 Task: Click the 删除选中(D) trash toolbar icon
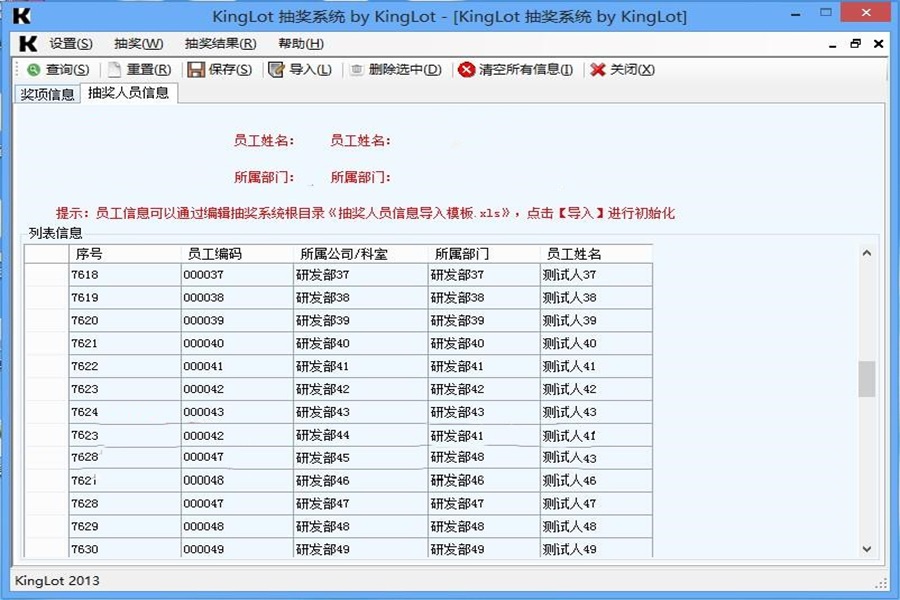click(x=356, y=69)
